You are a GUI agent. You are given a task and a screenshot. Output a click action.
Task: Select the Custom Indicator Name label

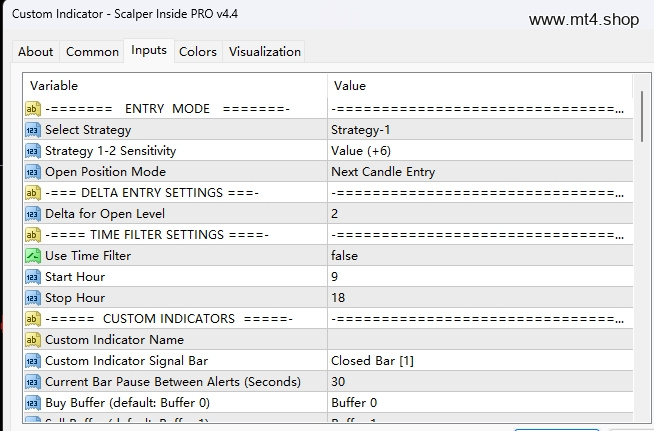[114, 340]
